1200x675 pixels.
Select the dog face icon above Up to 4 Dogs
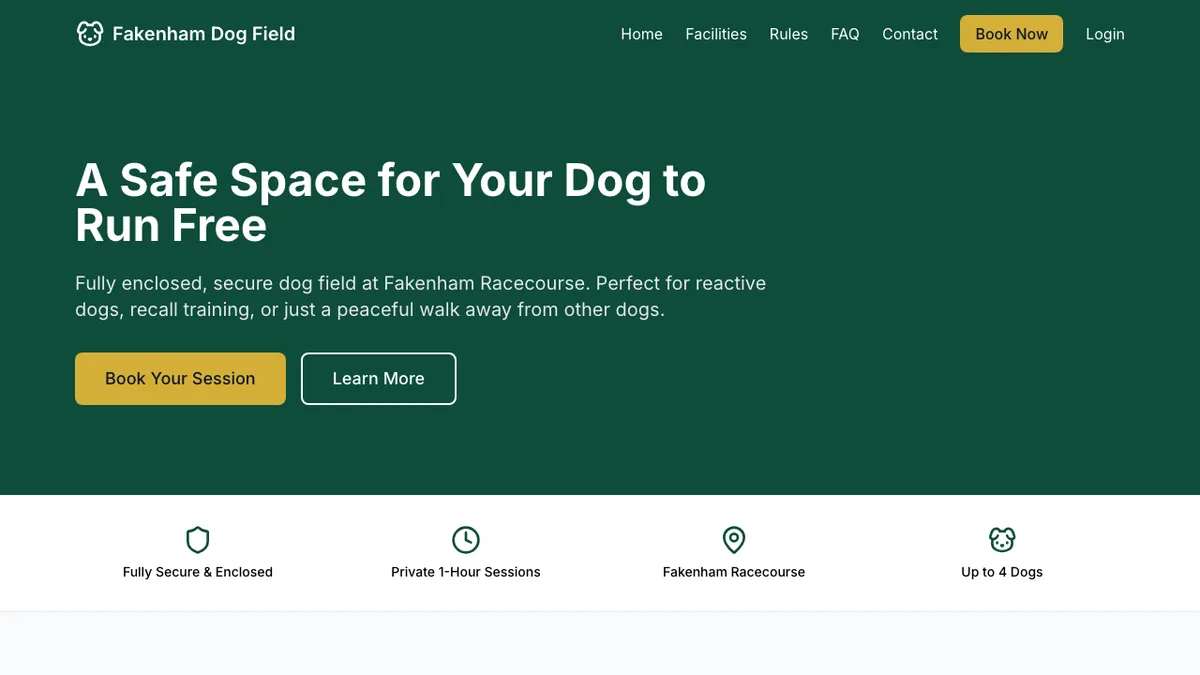click(x=1001, y=539)
